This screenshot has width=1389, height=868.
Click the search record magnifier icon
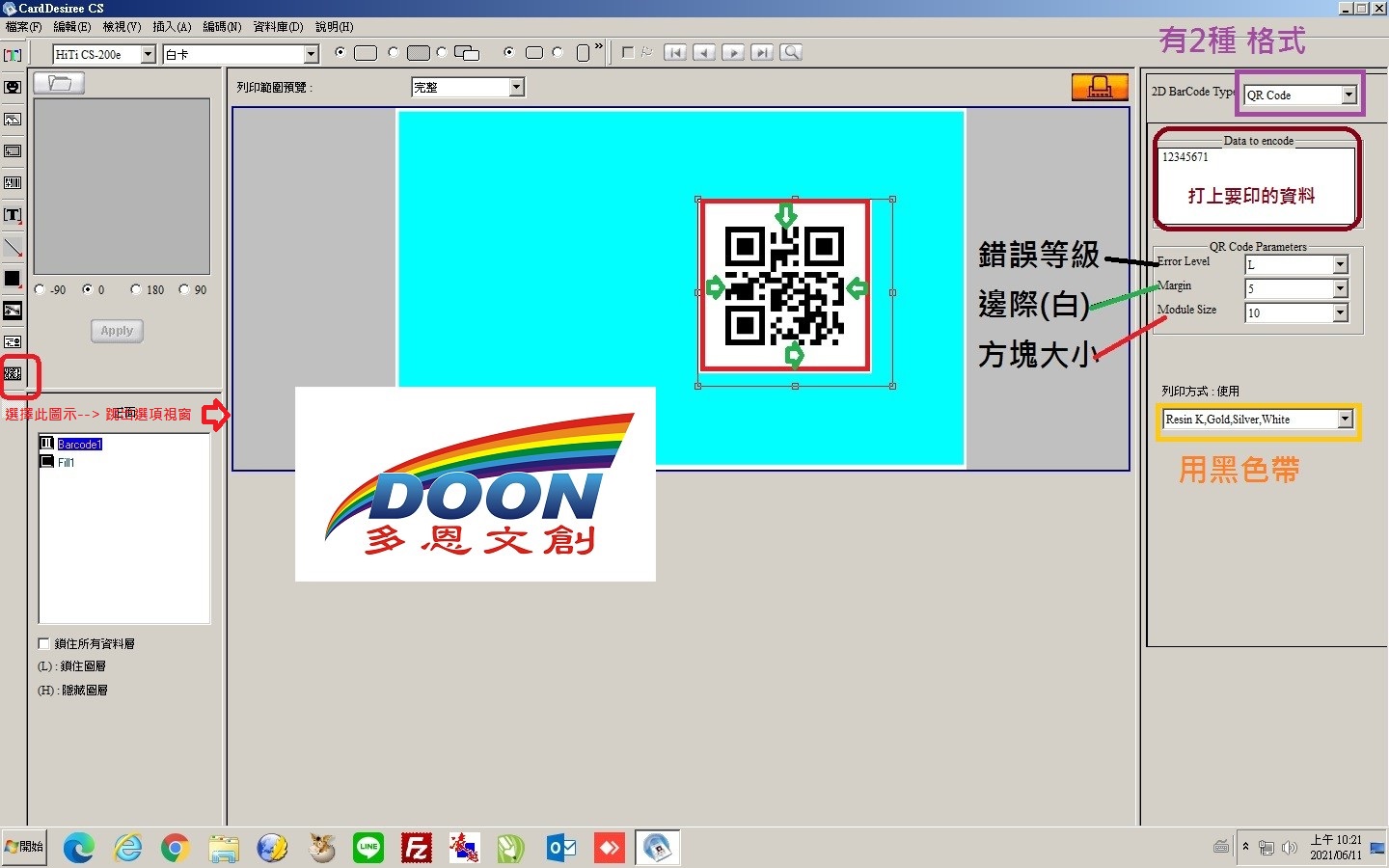point(791,53)
